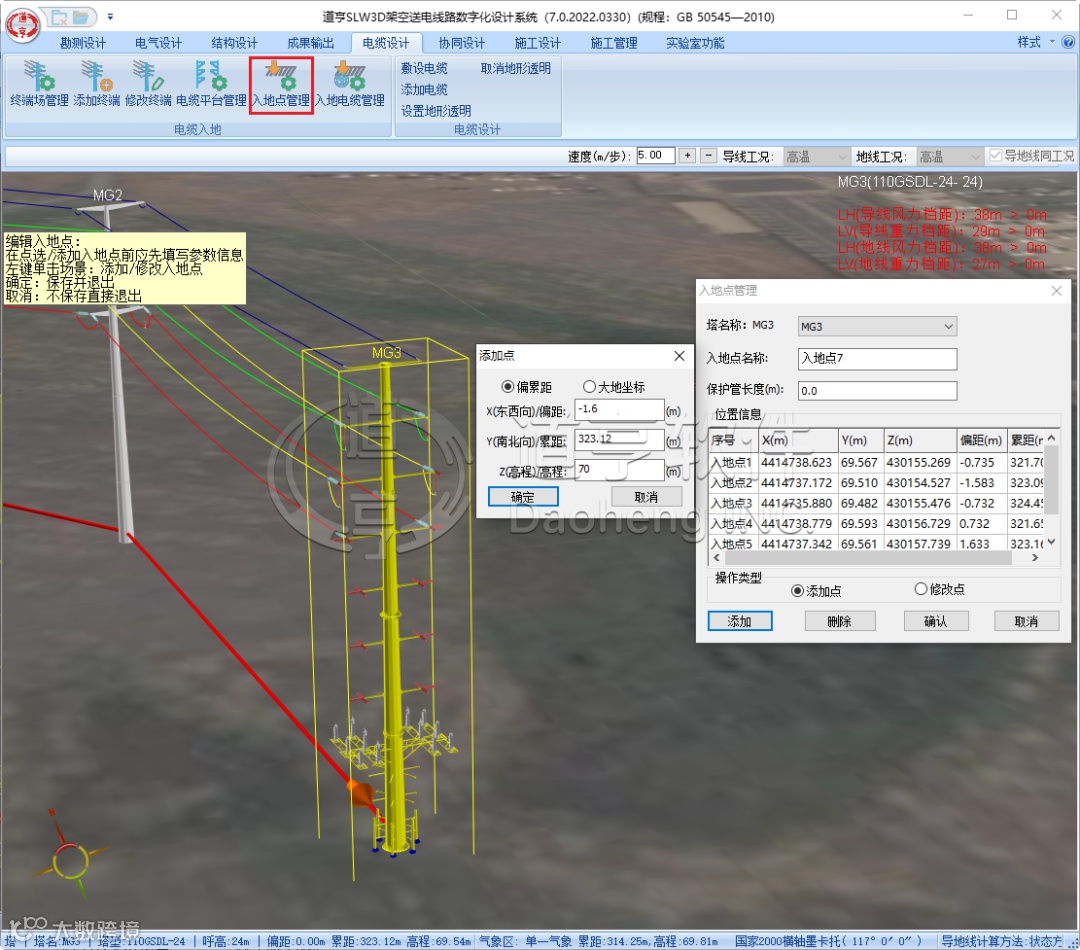Select 修改点 operation type

coord(921,589)
